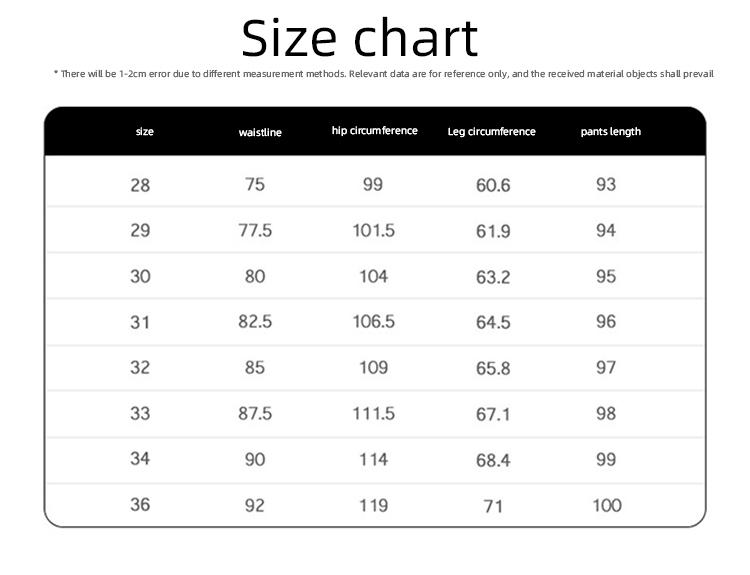
Task: Click waistline value 77.5
Action: point(255,231)
